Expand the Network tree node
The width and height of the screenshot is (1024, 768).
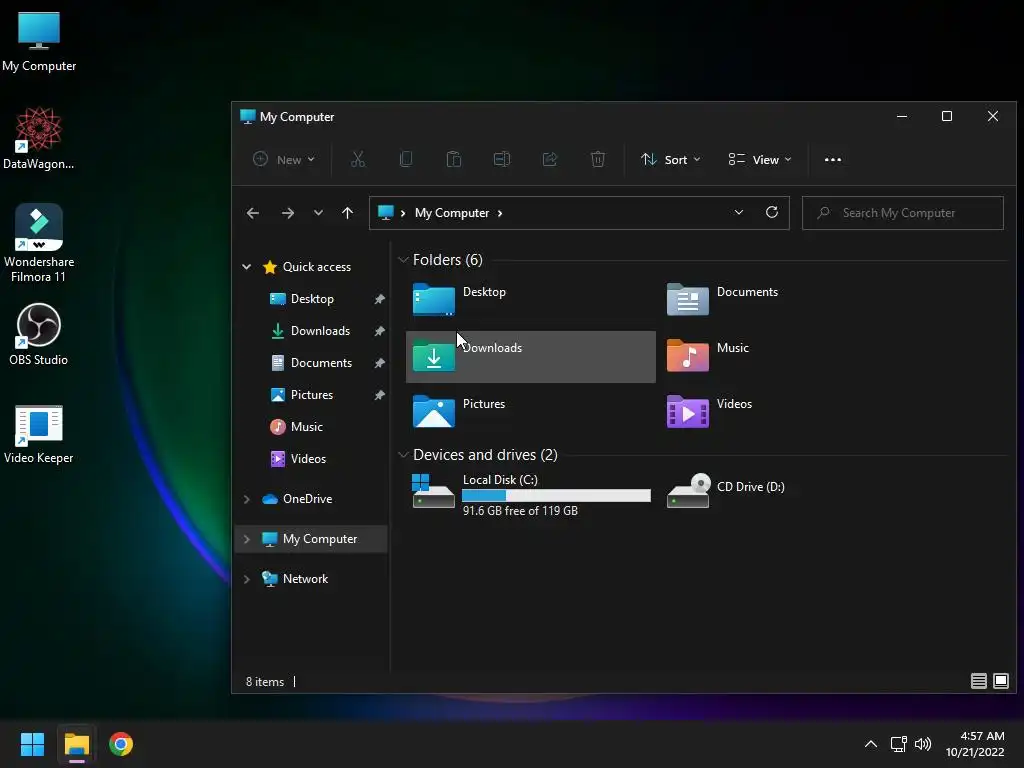247,579
